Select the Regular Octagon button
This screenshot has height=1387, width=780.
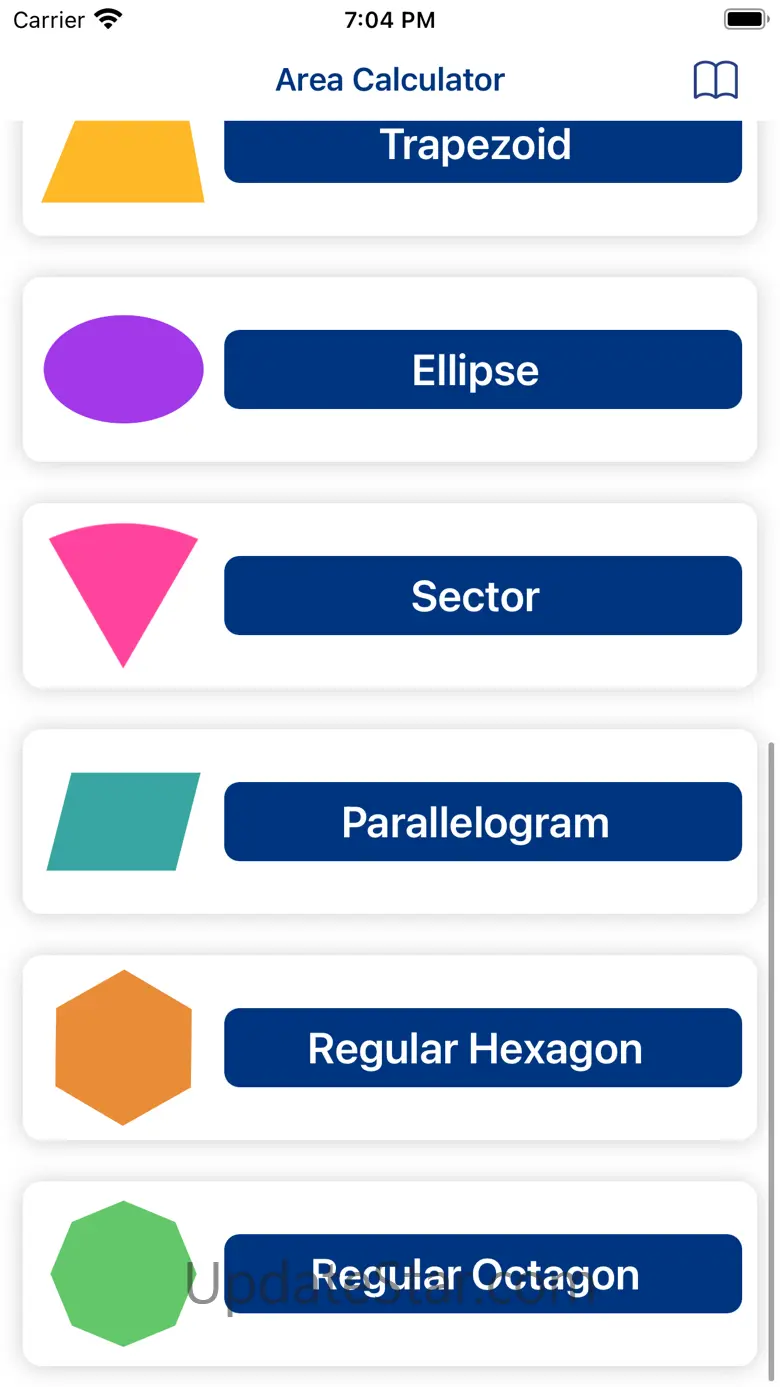click(482, 1273)
